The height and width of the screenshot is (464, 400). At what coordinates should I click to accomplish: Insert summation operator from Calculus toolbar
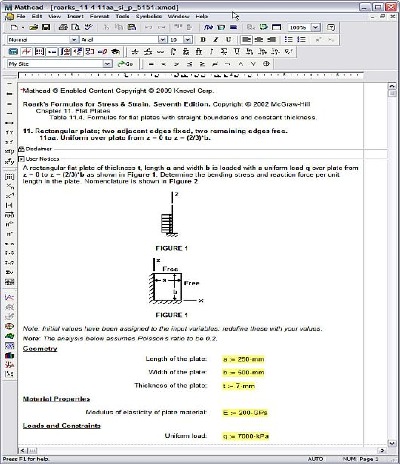(186, 52)
